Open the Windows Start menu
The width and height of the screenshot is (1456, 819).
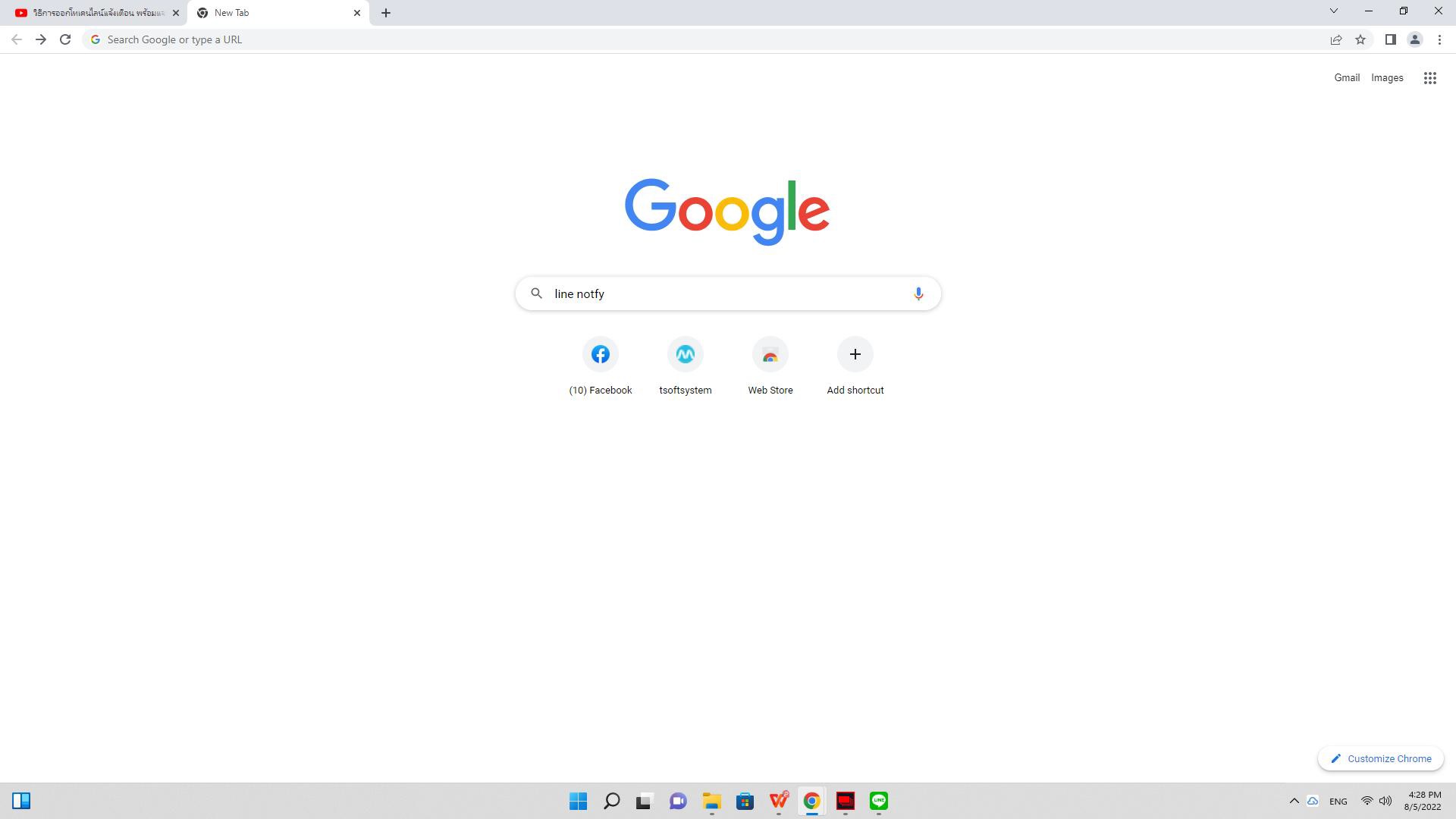click(x=578, y=801)
